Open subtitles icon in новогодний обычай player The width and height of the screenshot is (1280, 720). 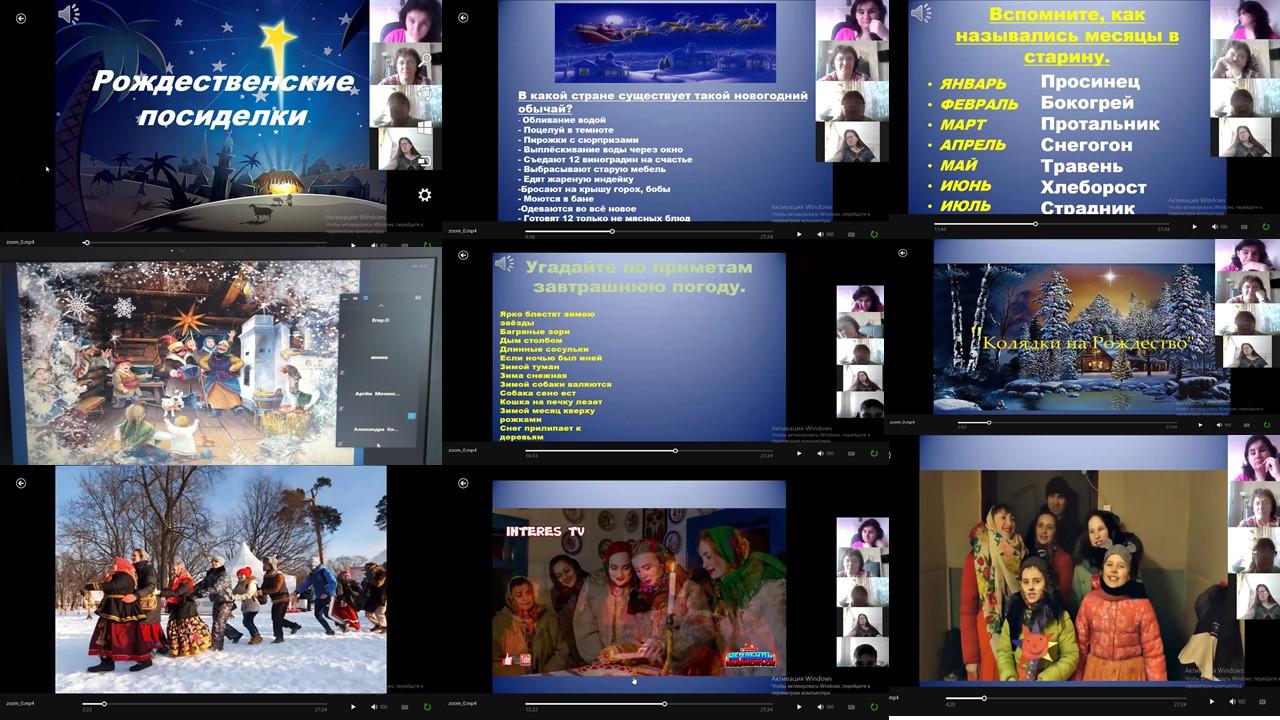[x=852, y=234]
